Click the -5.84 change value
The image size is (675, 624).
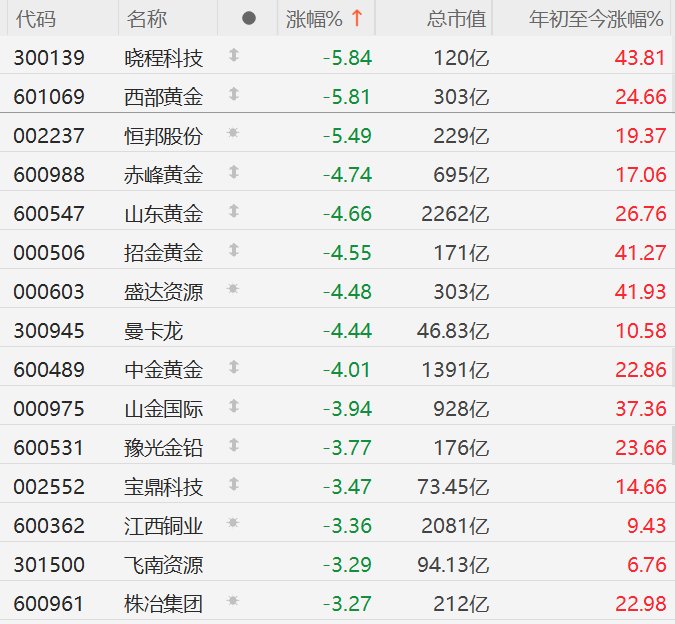pos(347,58)
